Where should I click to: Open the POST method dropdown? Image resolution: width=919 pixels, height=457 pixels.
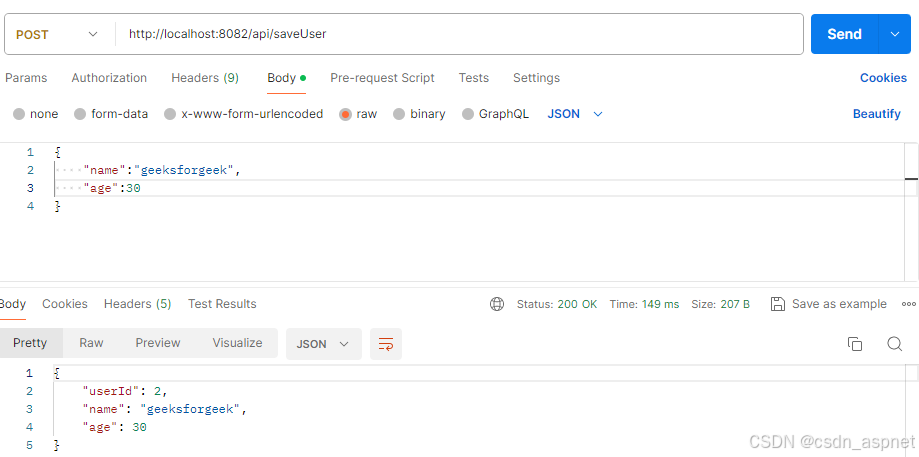[57, 35]
